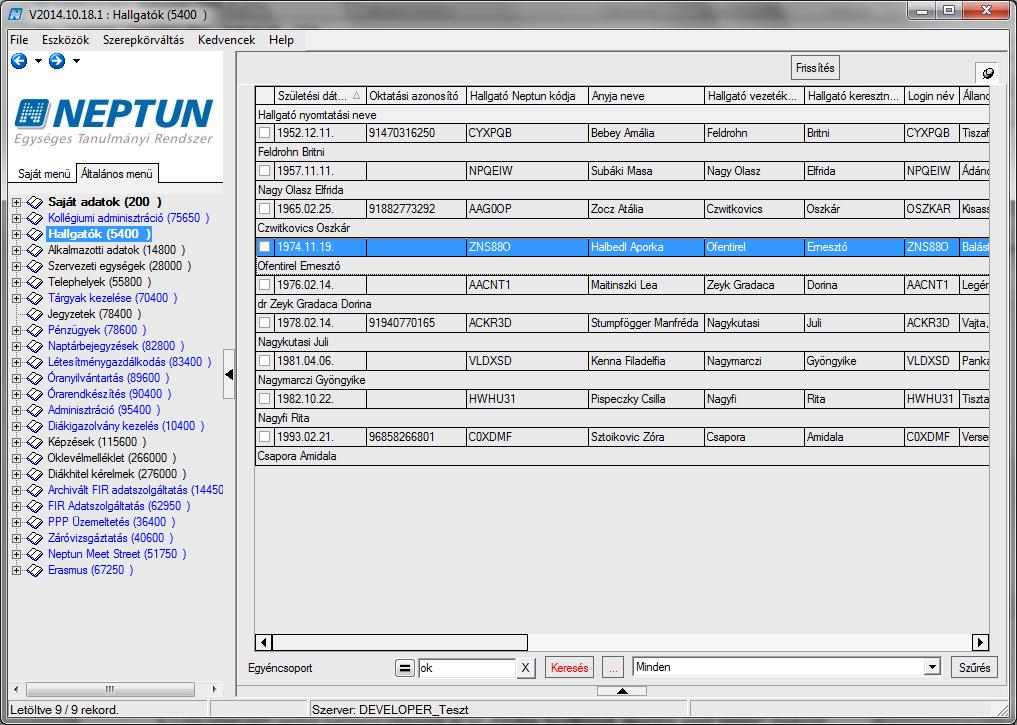The height and width of the screenshot is (725, 1017).
Task: Check the box for Ofentirel Ernesztó row
Action: 265,247
